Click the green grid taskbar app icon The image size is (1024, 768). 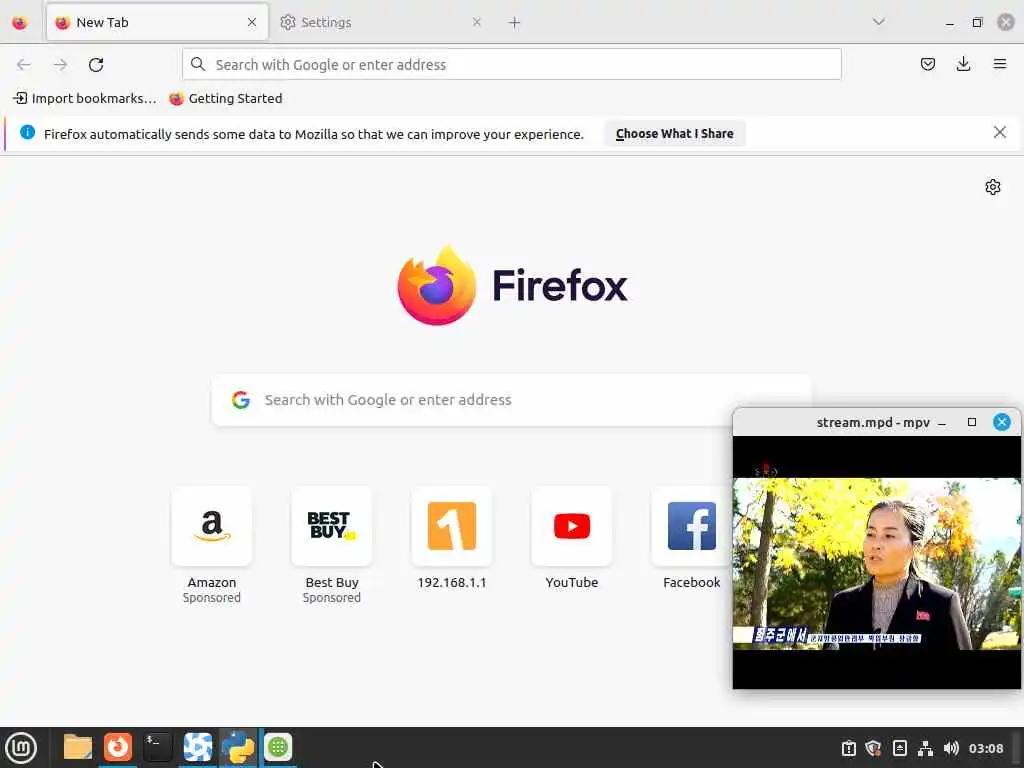(x=278, y=747)
